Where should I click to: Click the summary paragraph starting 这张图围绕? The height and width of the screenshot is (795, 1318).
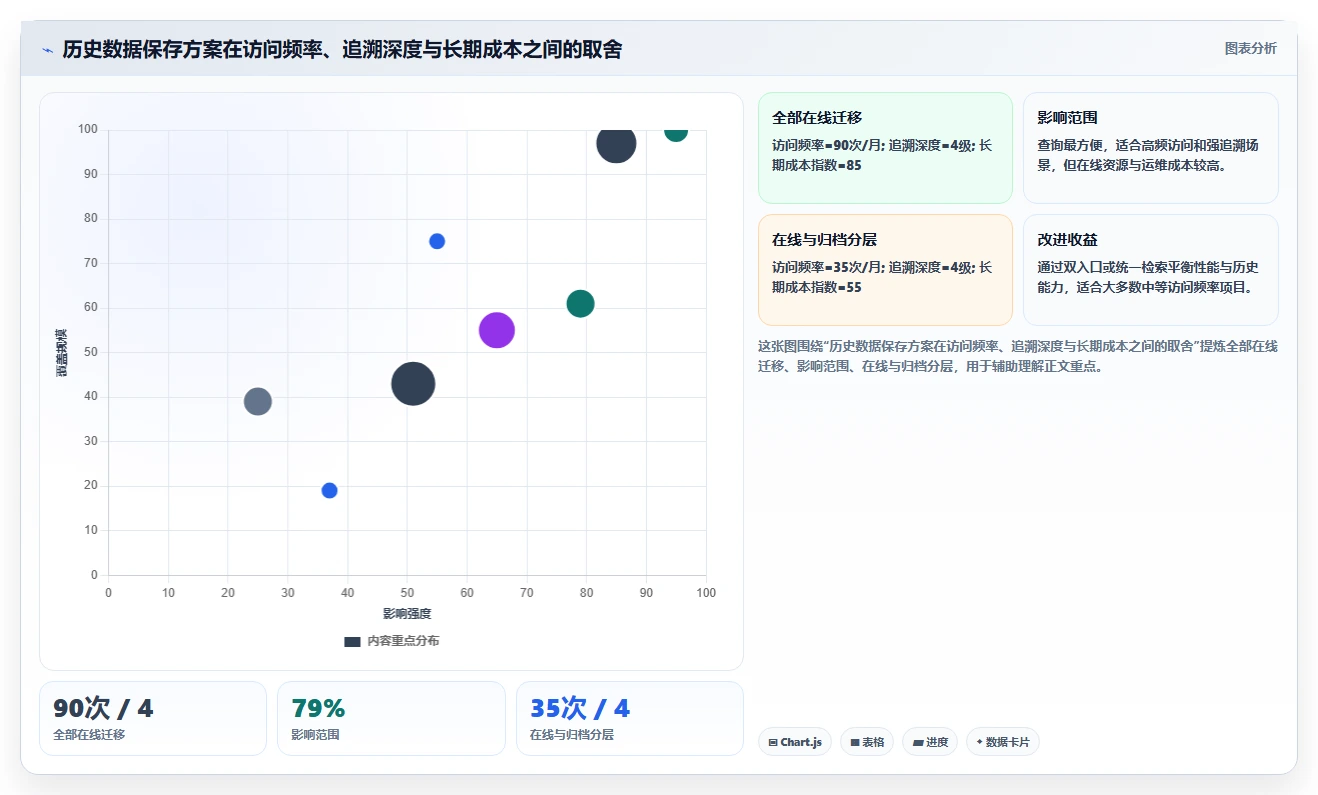pyautogui.click(x=1018, y=356)
